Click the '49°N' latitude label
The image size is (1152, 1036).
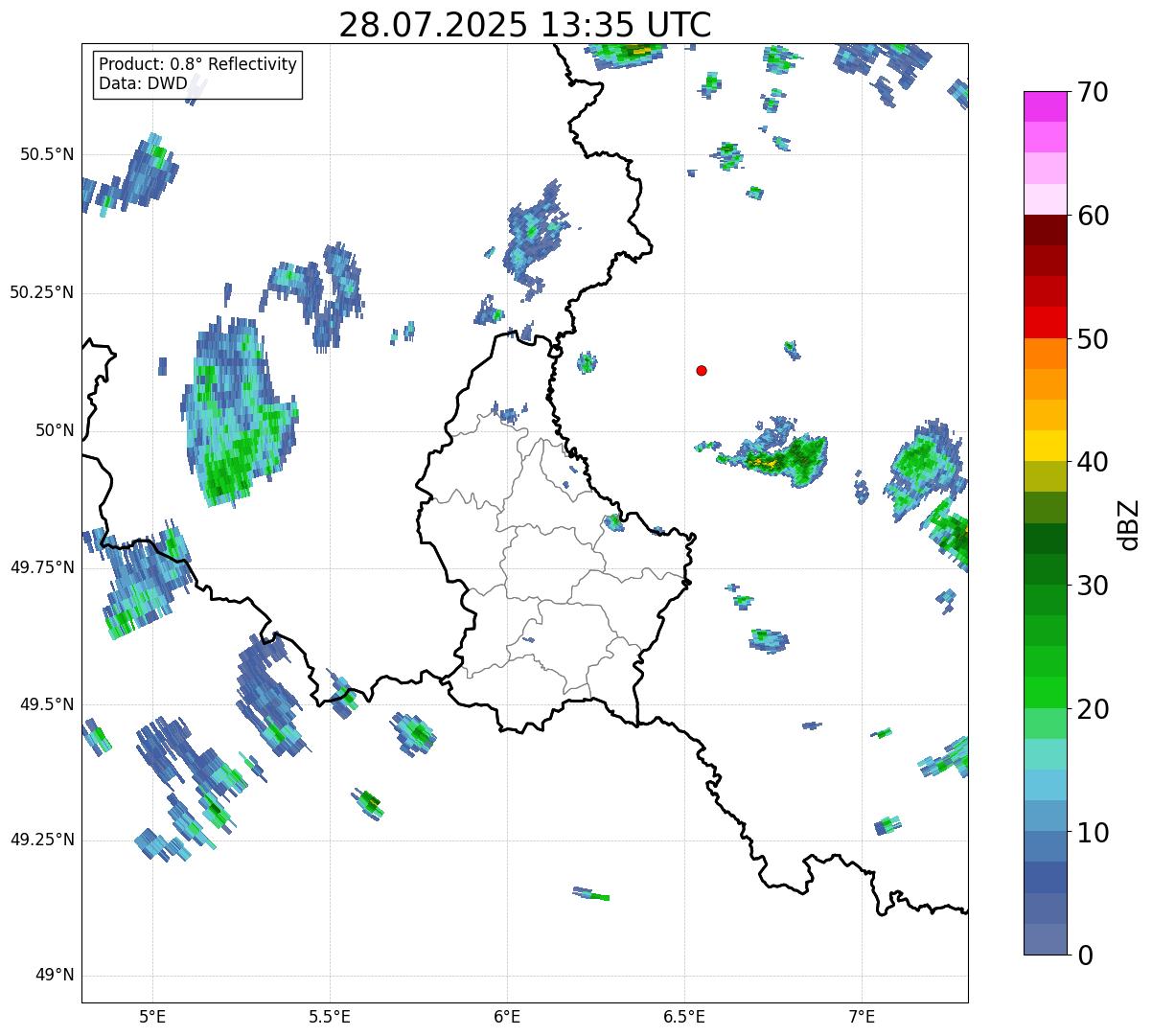click(54, 976)
